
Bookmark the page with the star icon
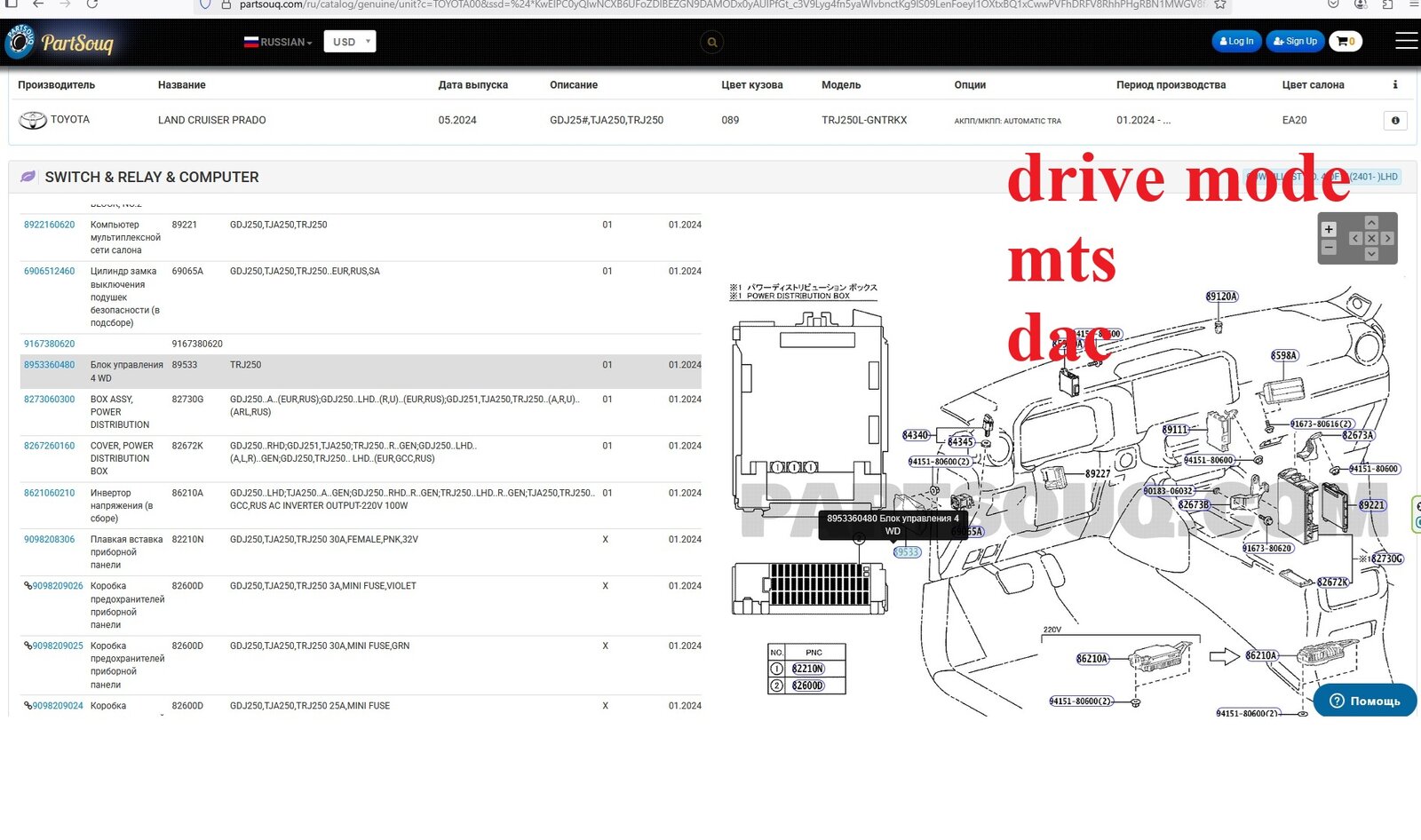tap(1220, 4)
